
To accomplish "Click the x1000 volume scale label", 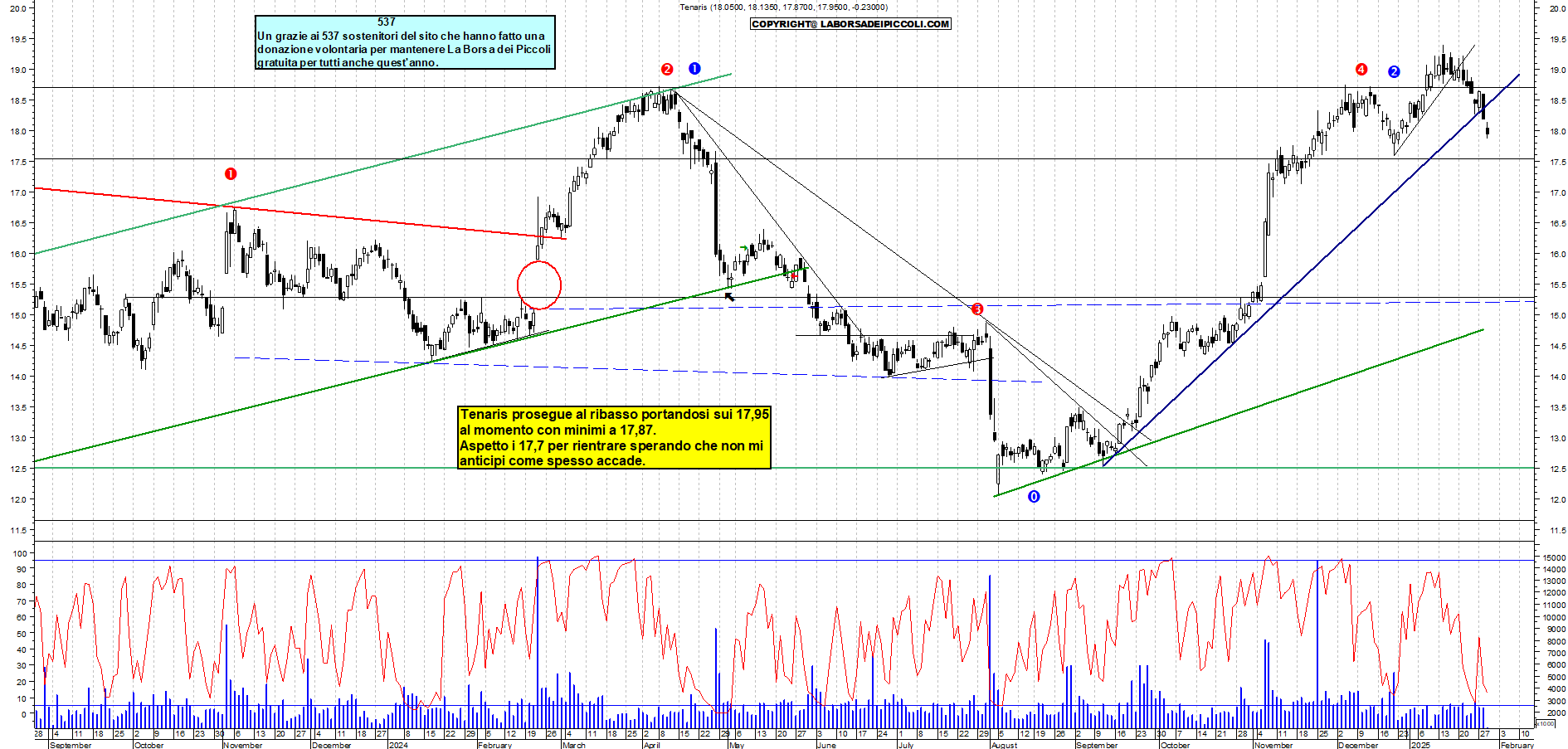I will 1546,723.
